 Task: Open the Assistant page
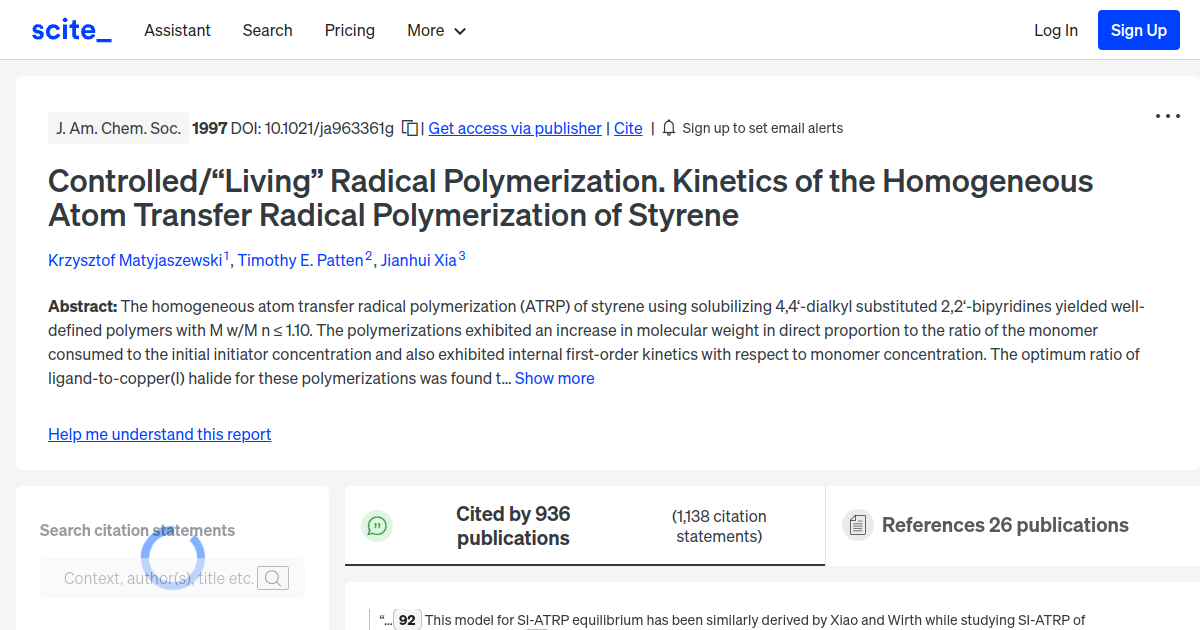coord(177,30)
